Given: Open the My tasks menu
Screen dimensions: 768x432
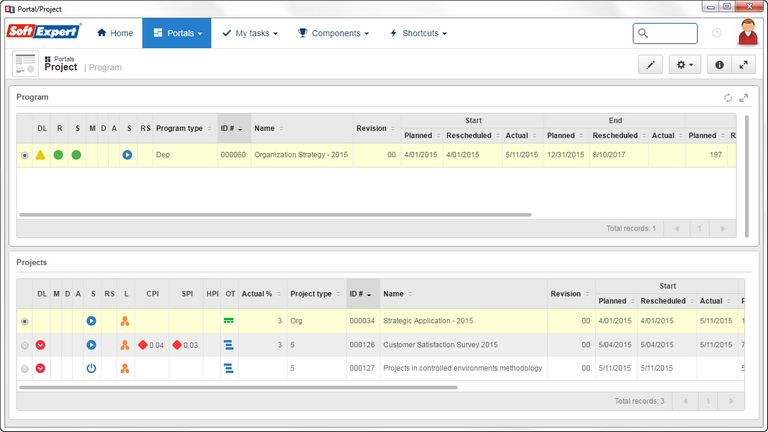Looking at the screenshot, I should [x=250, y=33].
